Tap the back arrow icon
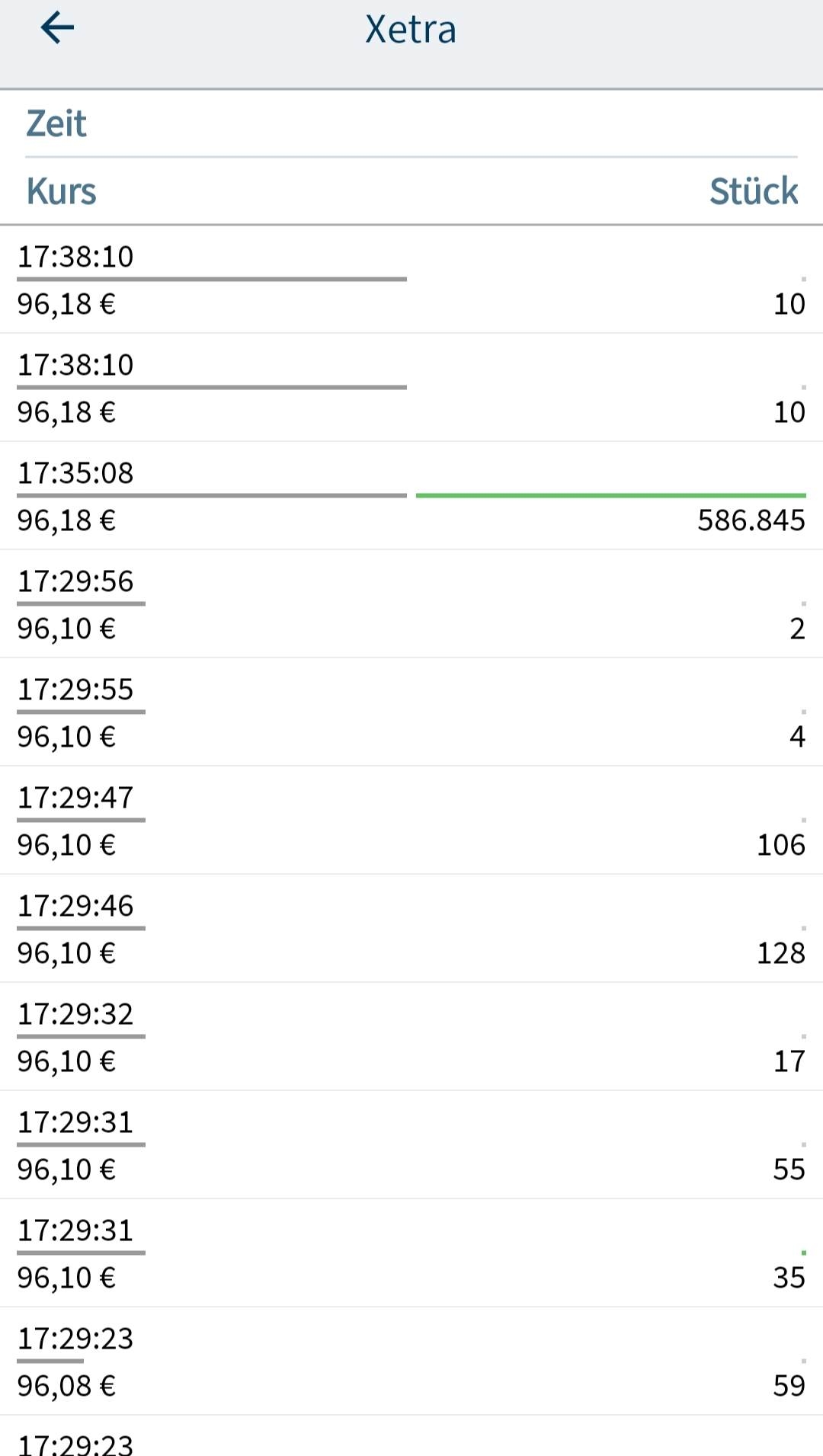This screenshot has height=1456, width=823. pyautogui.click(x=57, y=29)
